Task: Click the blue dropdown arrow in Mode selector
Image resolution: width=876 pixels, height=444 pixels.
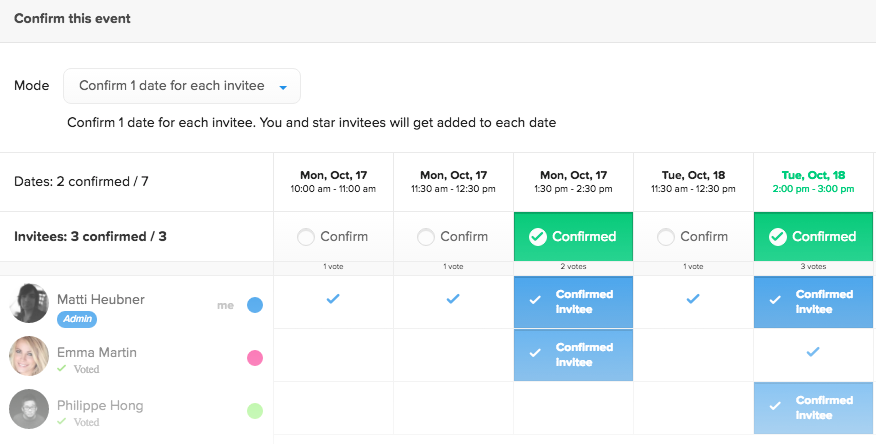Action: click(x=283, y=88)
